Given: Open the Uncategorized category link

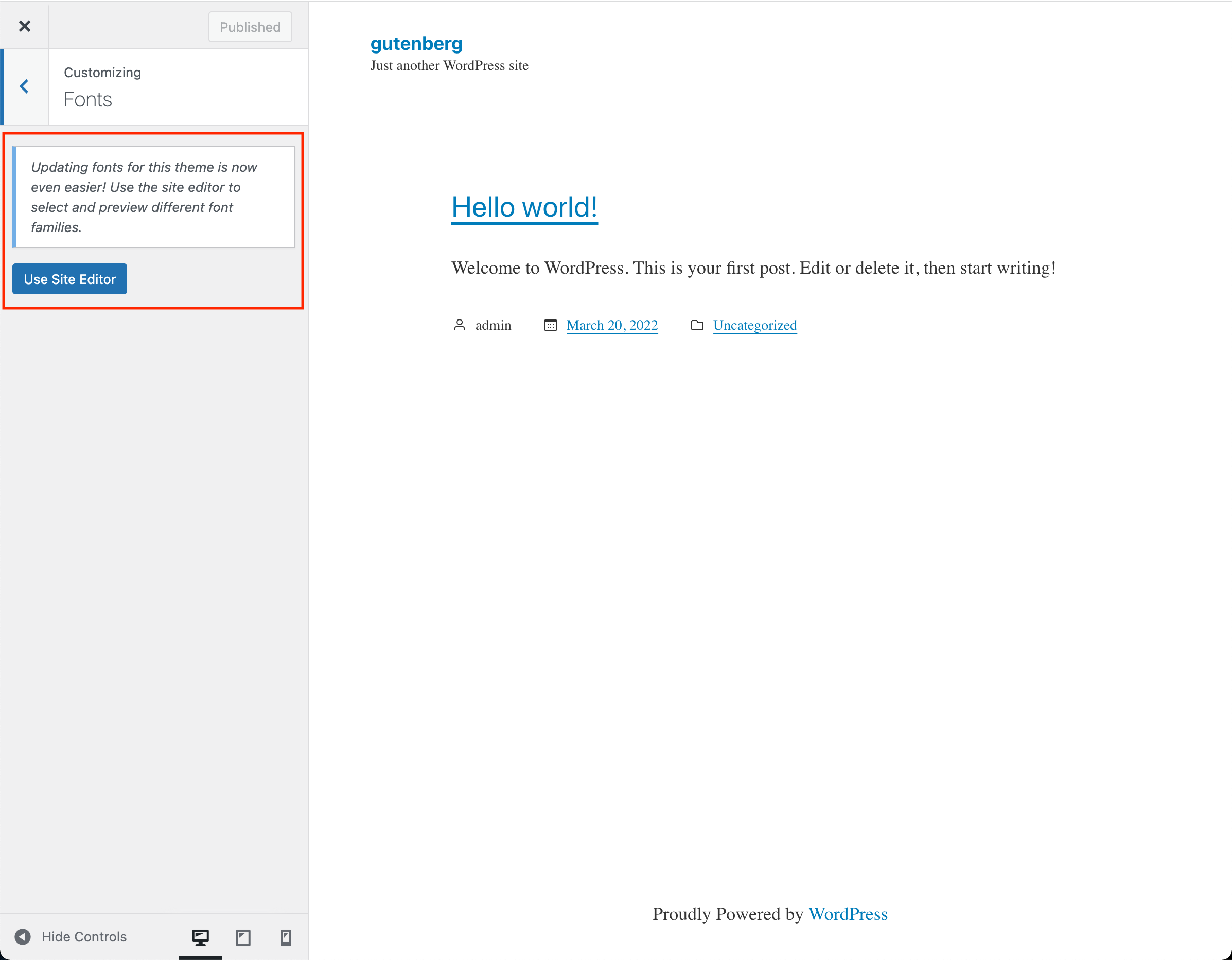Looking at the screenshot, I should [x=755, y=326].
